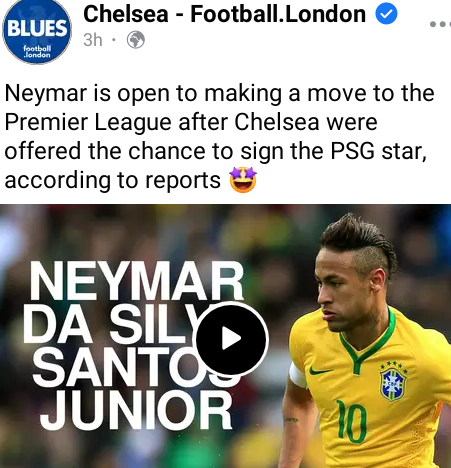Click the number 10 on the shirt
Viewport: 451px width, 468px height.
351,421
